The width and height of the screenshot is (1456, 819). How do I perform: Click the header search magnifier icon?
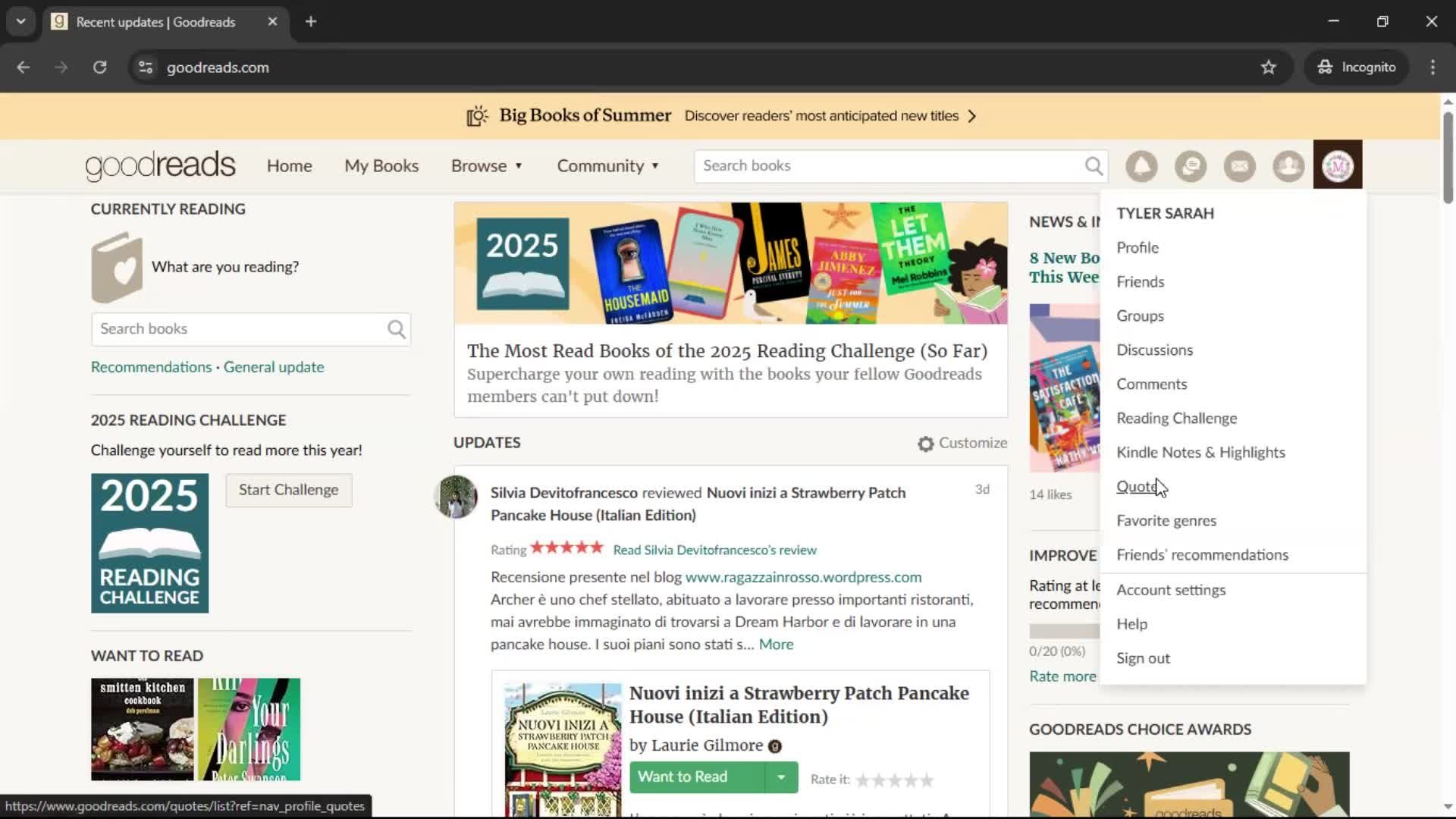point(1094,165)
